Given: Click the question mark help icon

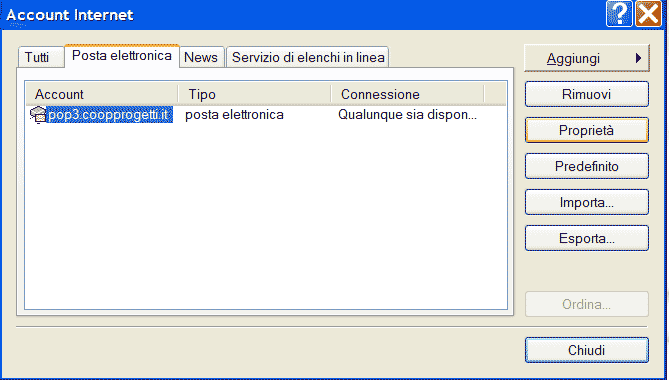Looking at the screenshot, I should (x=619, y=14).
